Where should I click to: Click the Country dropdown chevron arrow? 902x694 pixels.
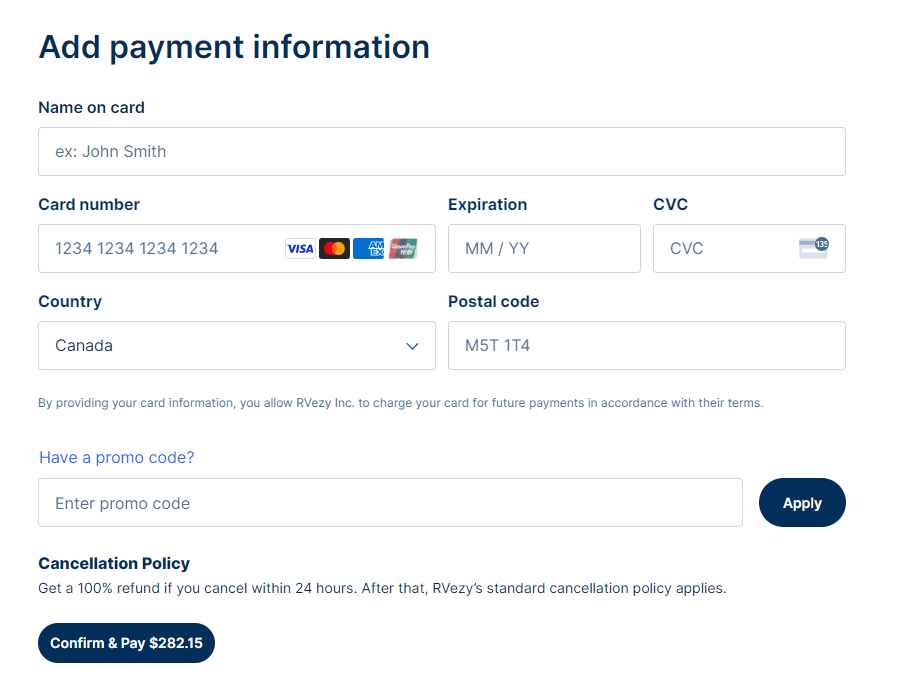pos(412,346)
